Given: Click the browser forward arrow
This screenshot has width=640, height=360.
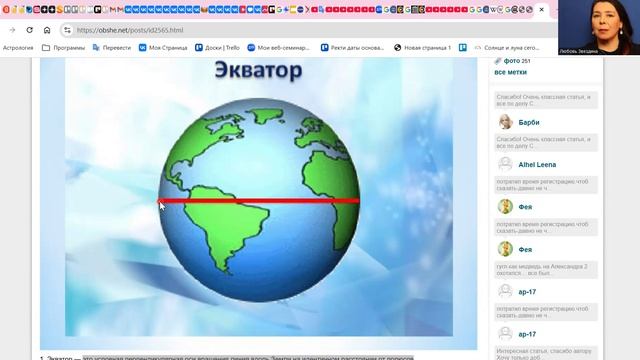Looking at the screenshot, I should pos(12,30).
